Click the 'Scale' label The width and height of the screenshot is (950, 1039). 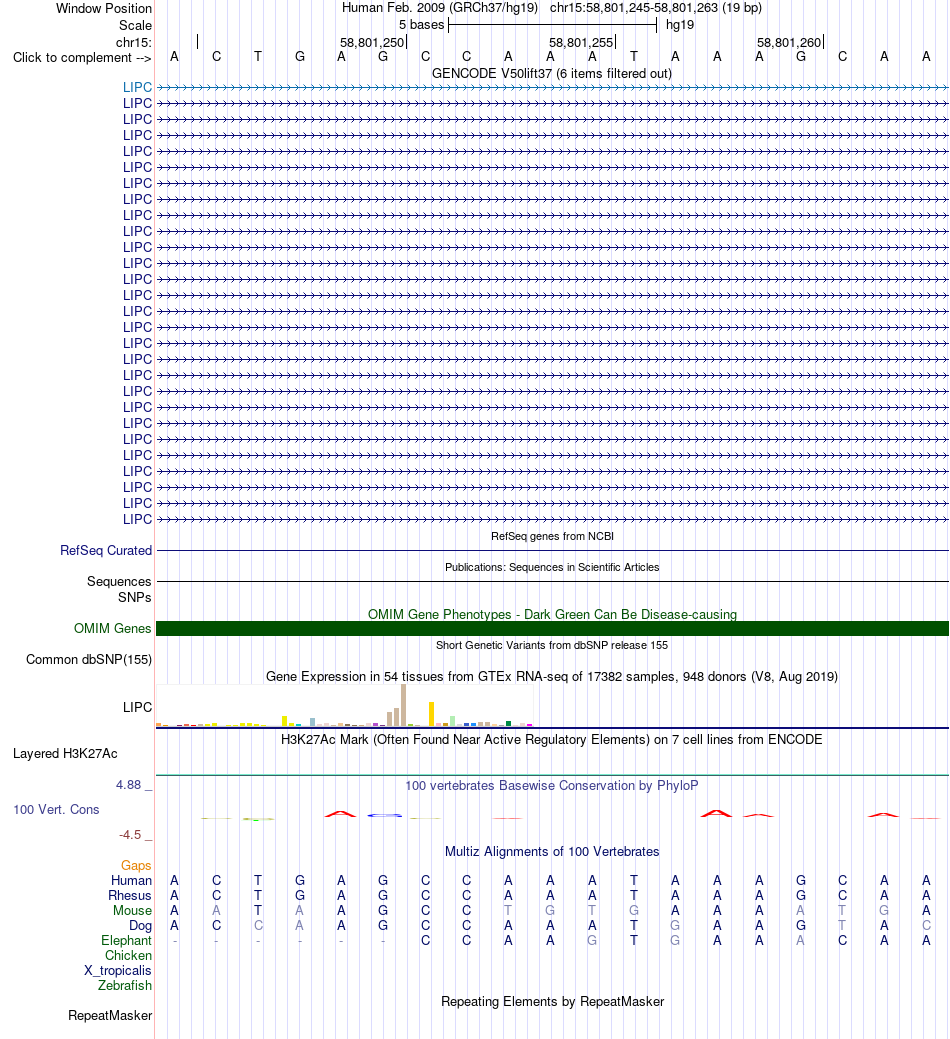135,26
